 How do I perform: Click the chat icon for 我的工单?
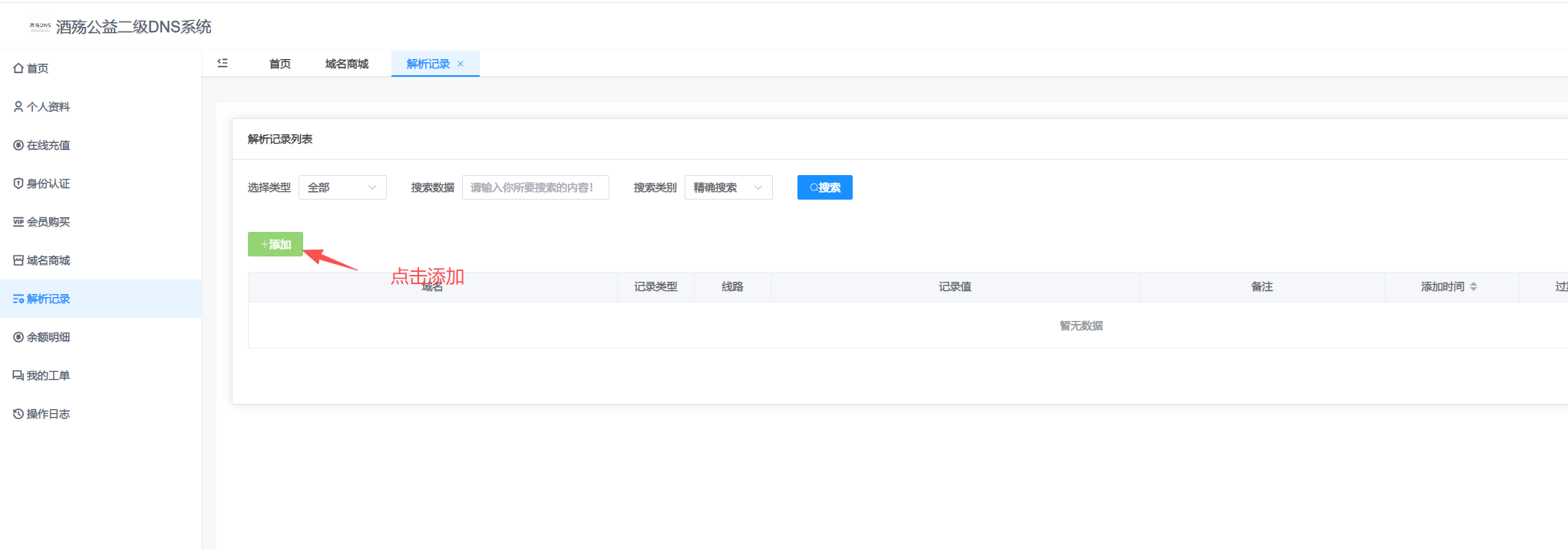18,375
